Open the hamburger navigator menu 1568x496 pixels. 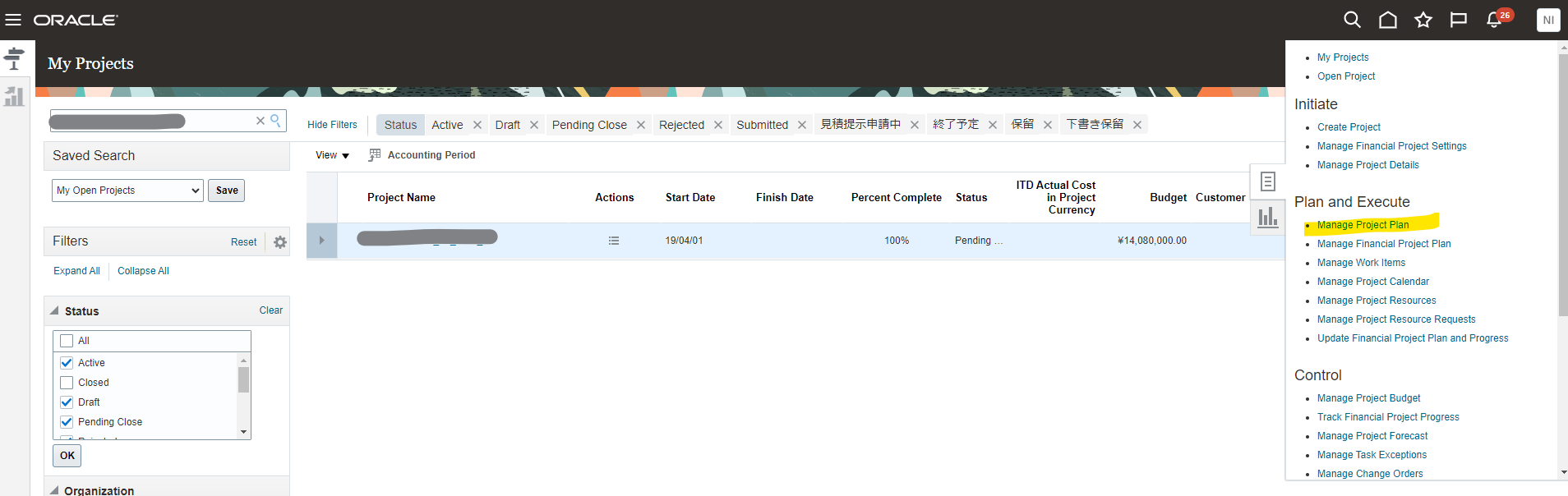13,20
